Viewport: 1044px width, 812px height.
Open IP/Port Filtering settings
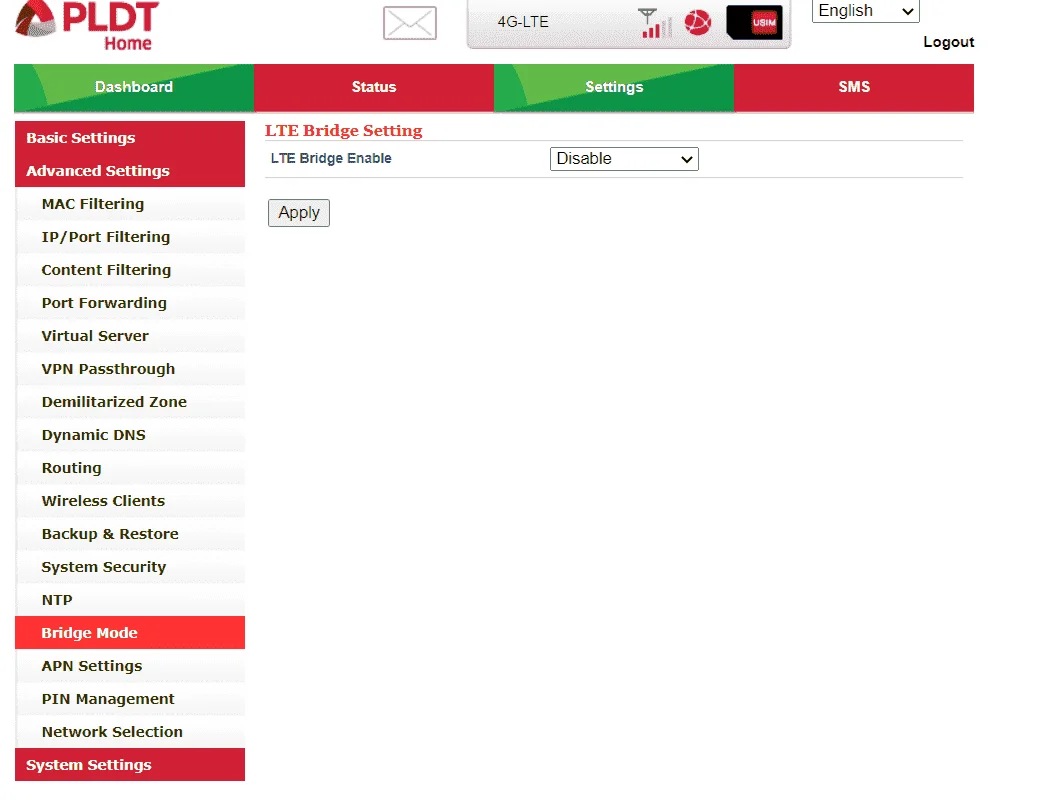coord(130,237)
